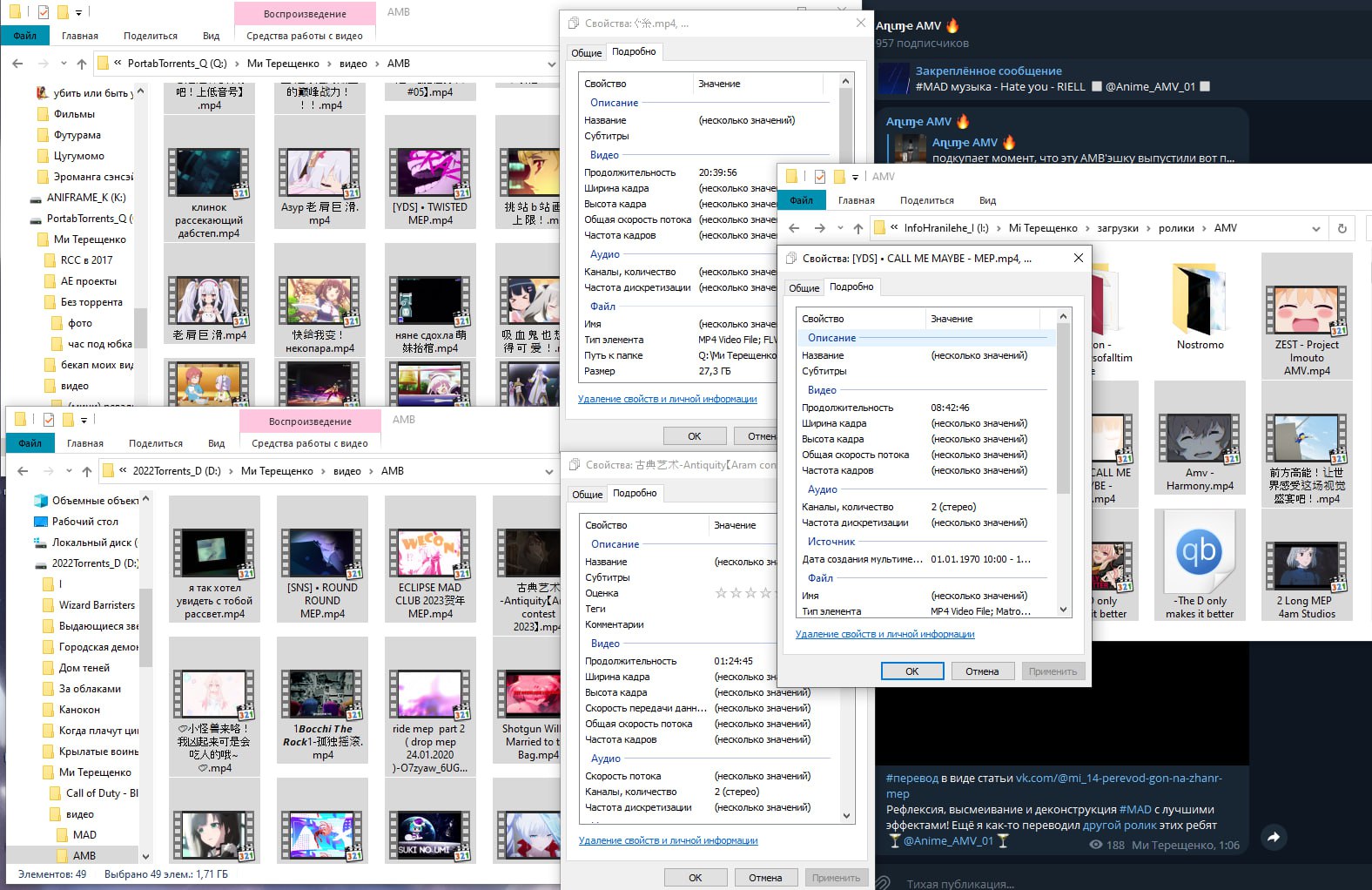
Task: Open the Customize Quick Access dropdown in PortabTorrents_Q title bar
Action: pos(78,13)
